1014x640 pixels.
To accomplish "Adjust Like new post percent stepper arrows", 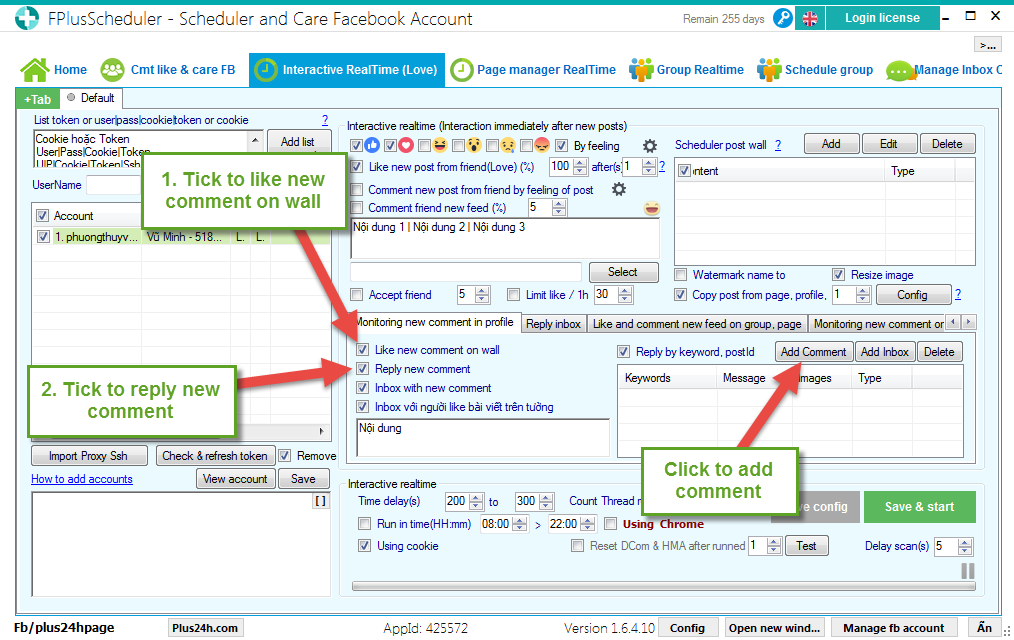I will tap(581, 167).
